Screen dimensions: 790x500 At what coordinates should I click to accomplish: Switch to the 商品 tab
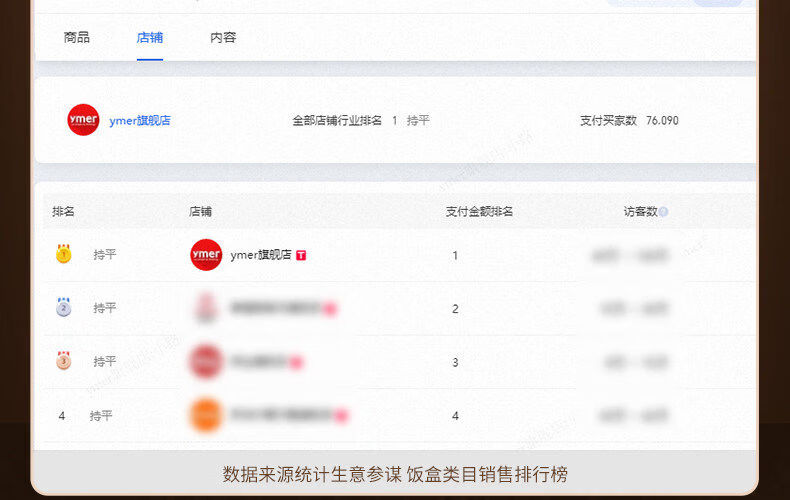coord(77,38)
